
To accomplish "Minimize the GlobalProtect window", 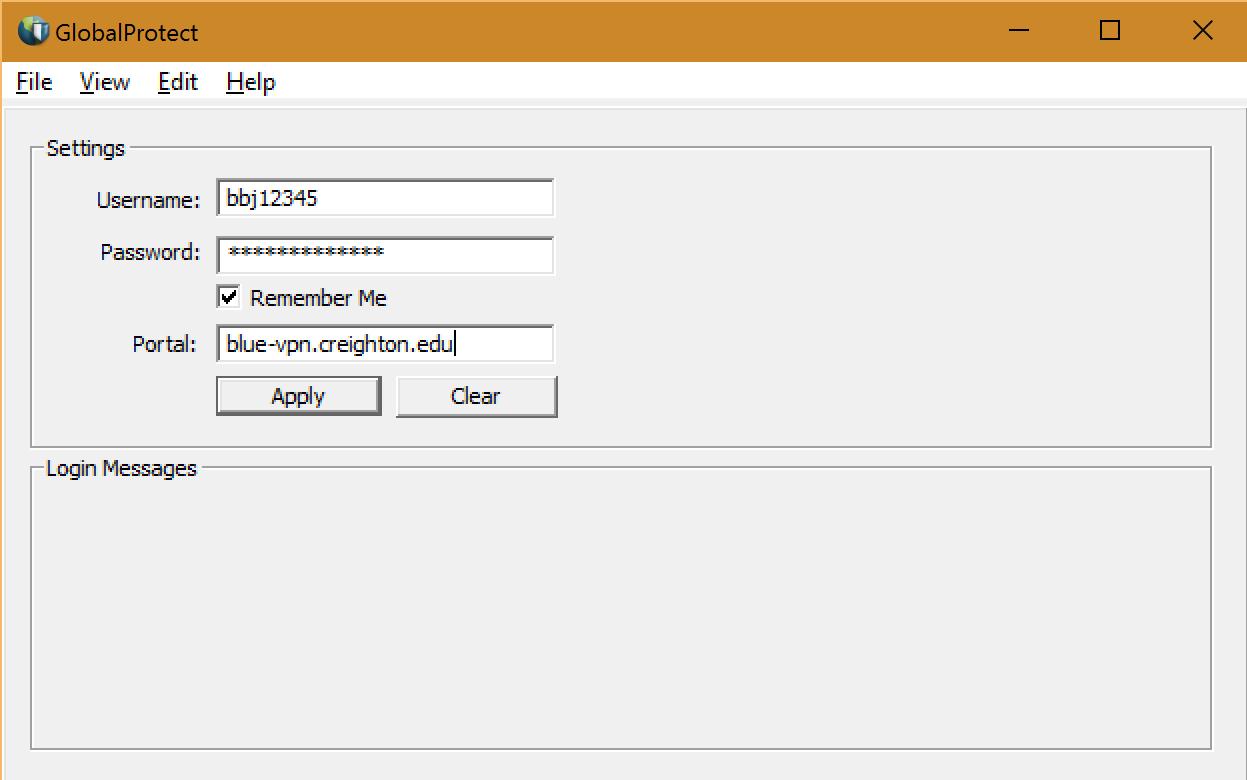I will 1019,32.
